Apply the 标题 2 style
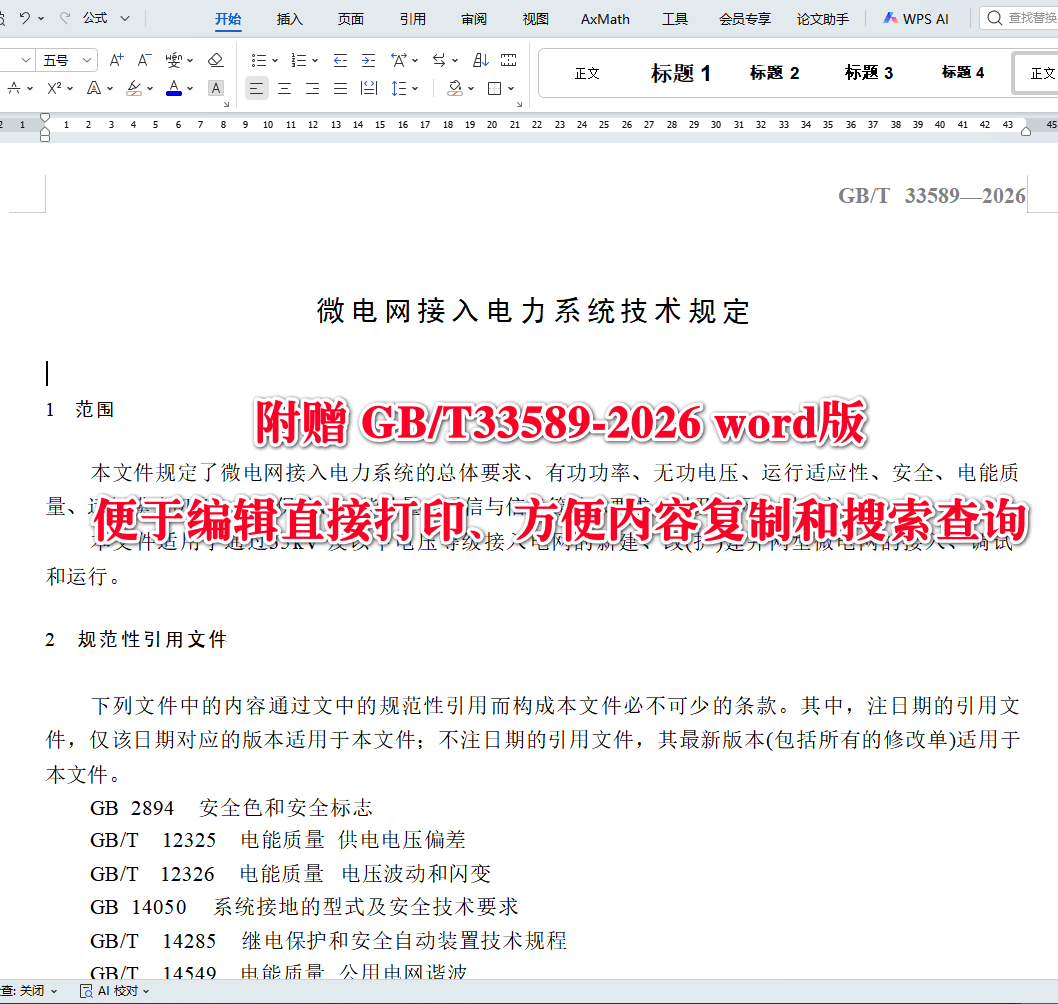1058x1004 pixels. (x=775, y=73)
